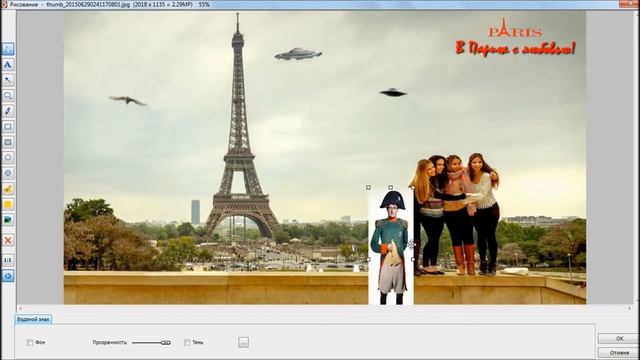Select the filled ellipse tool
This screenshot has width=640, height=360.
pos(8,173)
